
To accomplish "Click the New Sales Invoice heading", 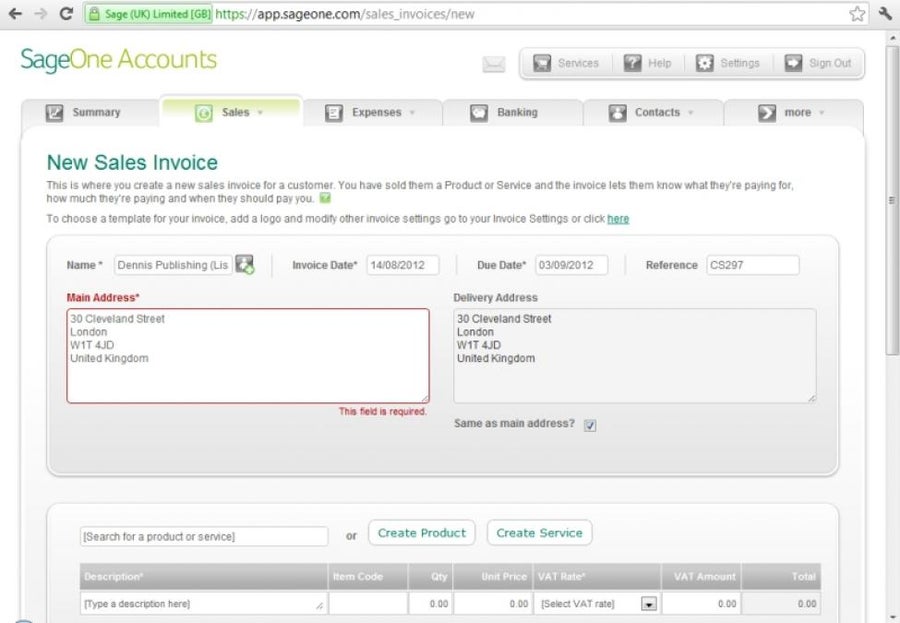I will point(132,162).
